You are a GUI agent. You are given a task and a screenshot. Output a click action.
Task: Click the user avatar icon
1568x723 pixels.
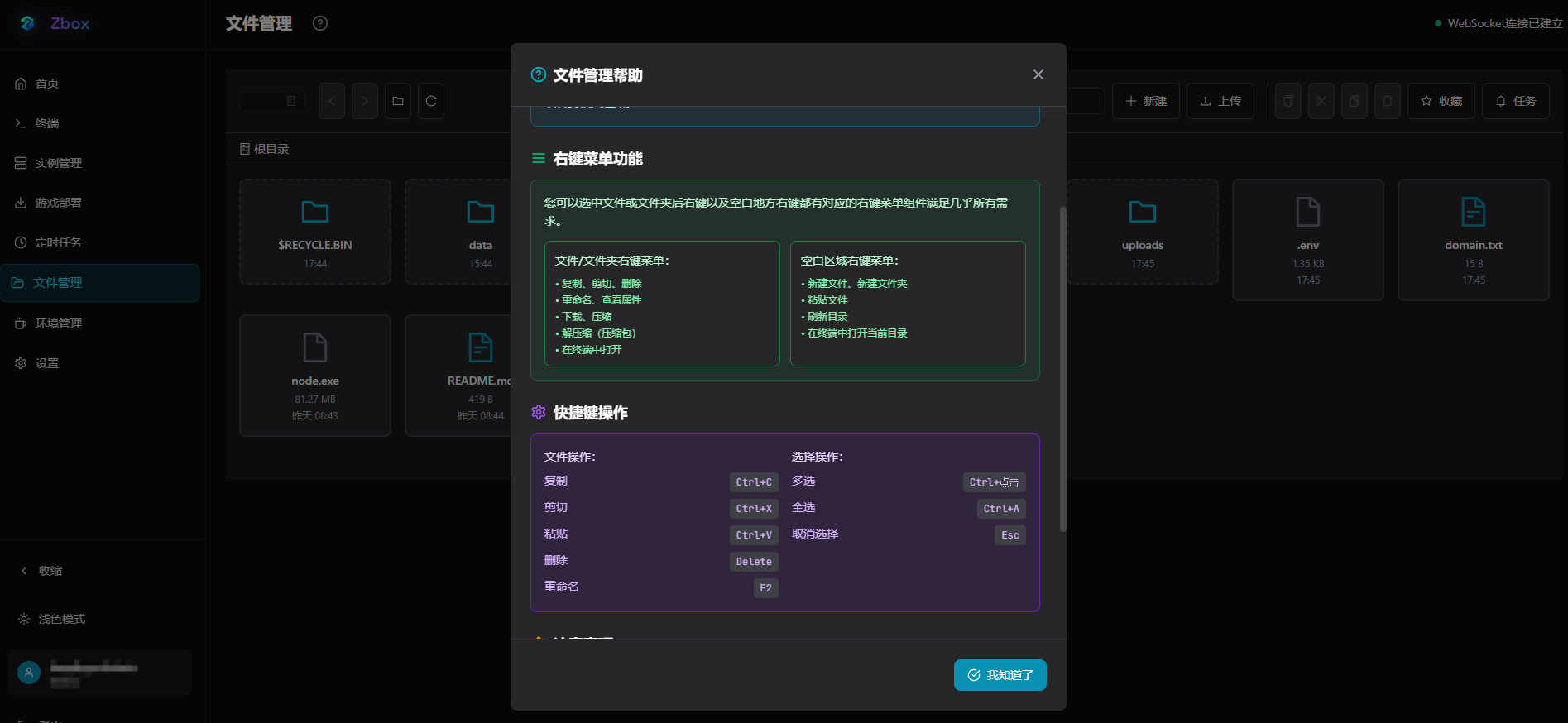(29, 673)
